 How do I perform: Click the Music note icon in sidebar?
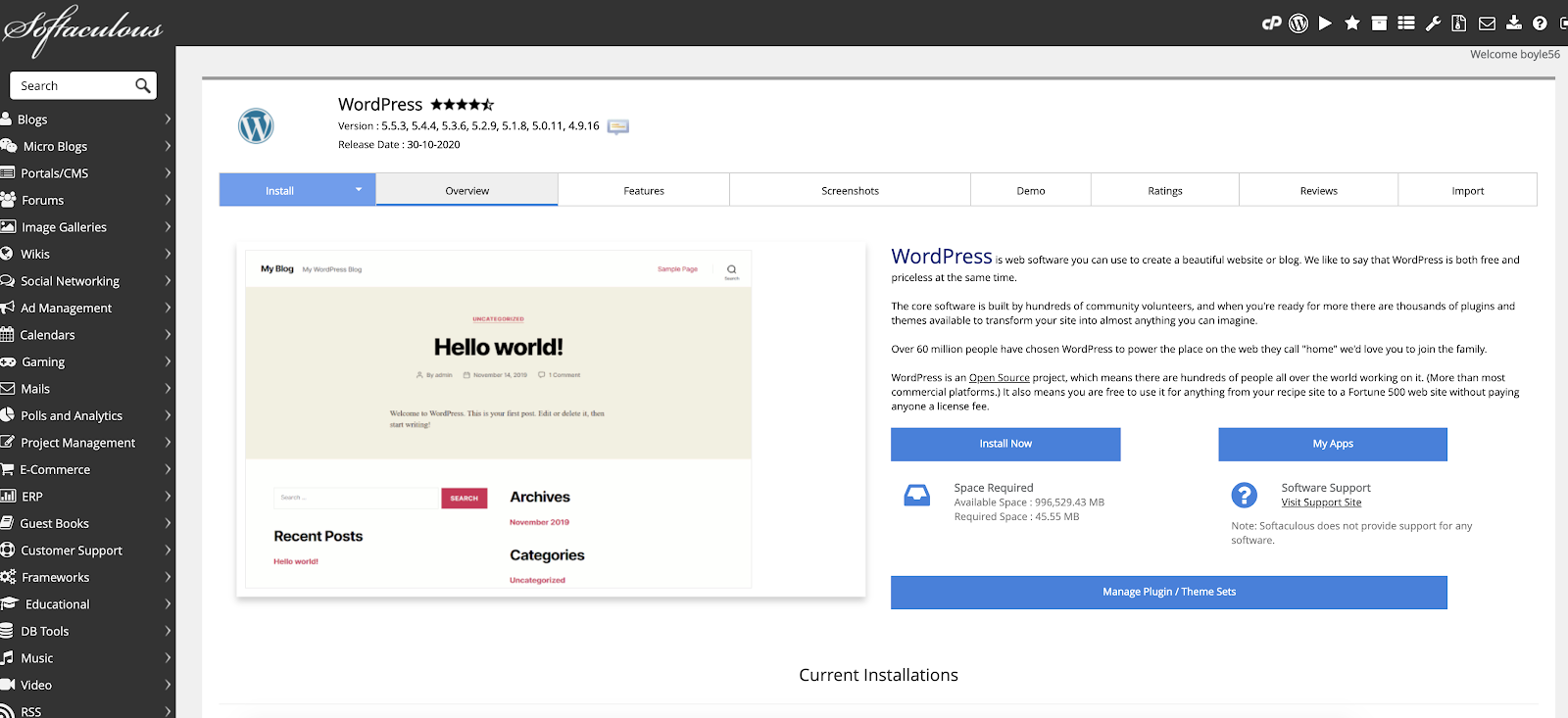7,658
